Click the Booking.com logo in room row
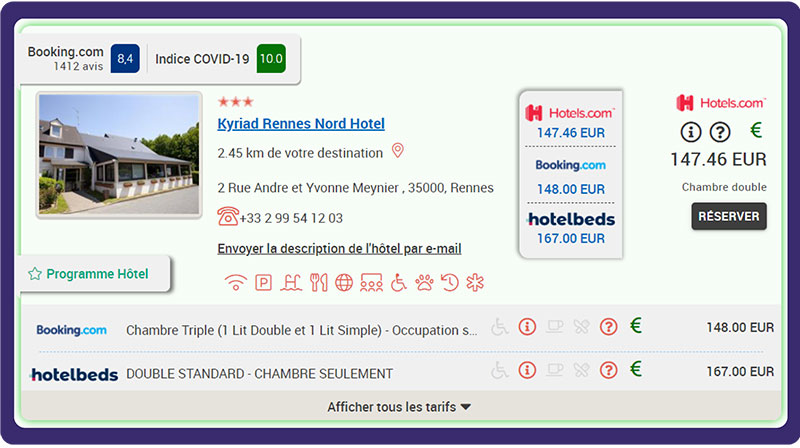This screenshot has height=448, width=800. 71,330
